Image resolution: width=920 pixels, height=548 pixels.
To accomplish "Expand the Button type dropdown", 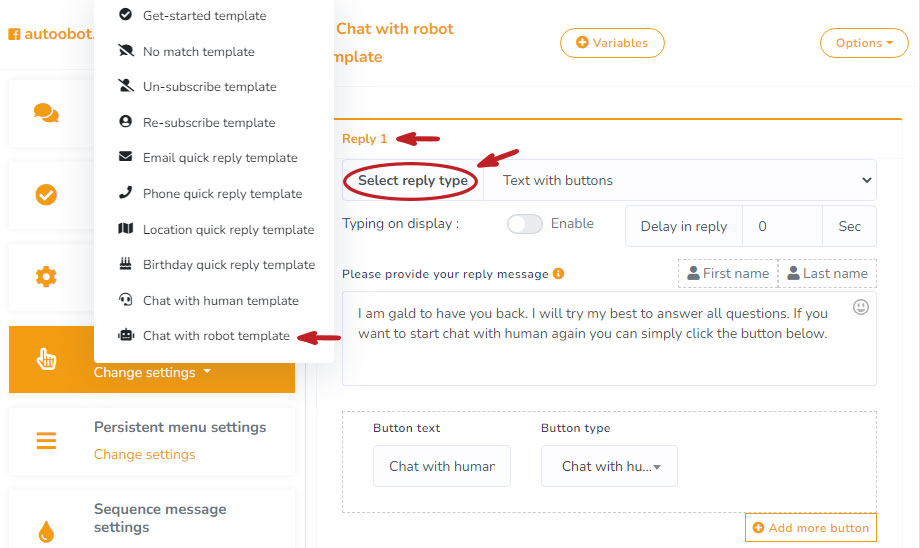I will (609, 466).
